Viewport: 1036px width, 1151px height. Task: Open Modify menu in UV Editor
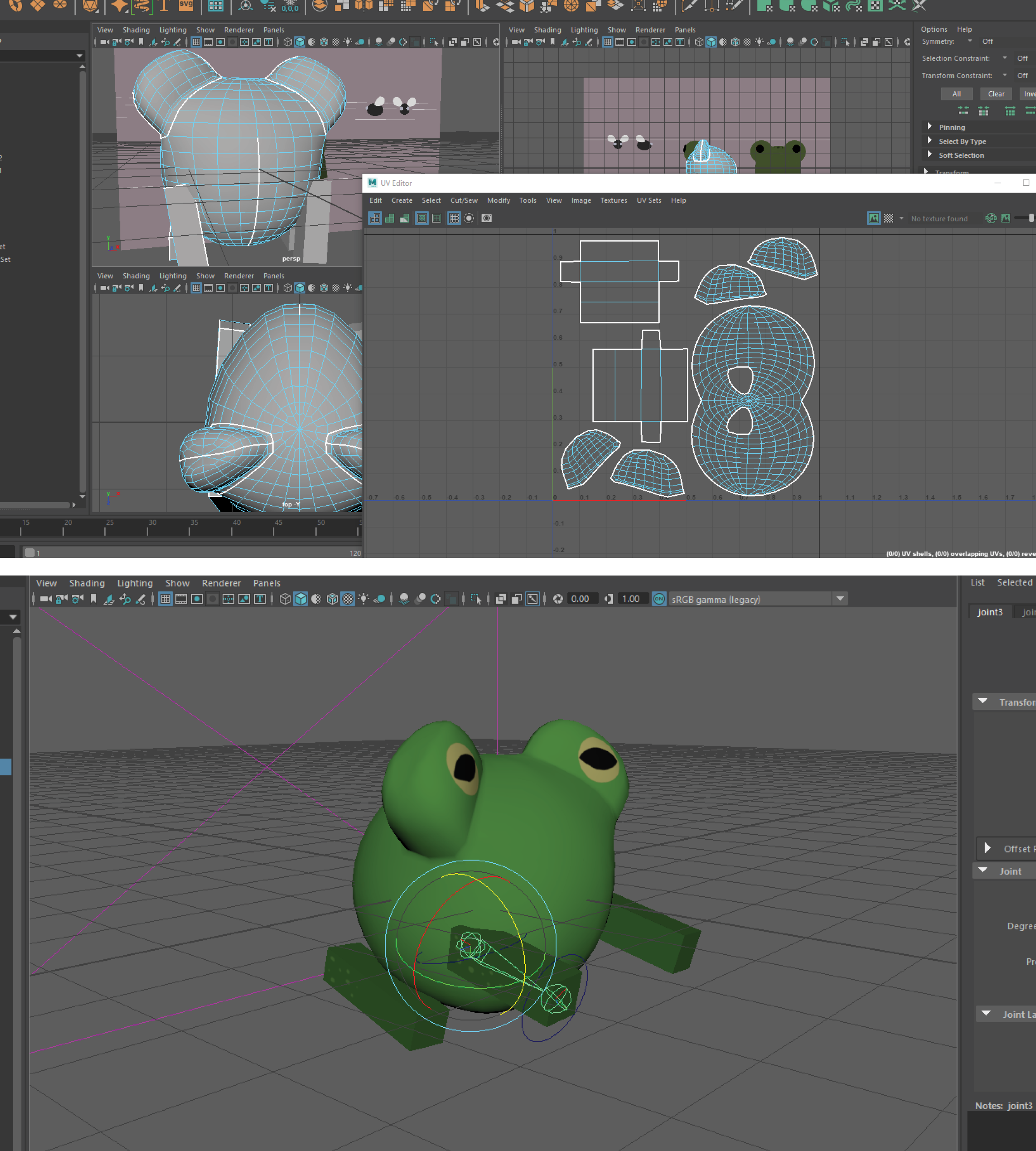(x=499, y=200)
